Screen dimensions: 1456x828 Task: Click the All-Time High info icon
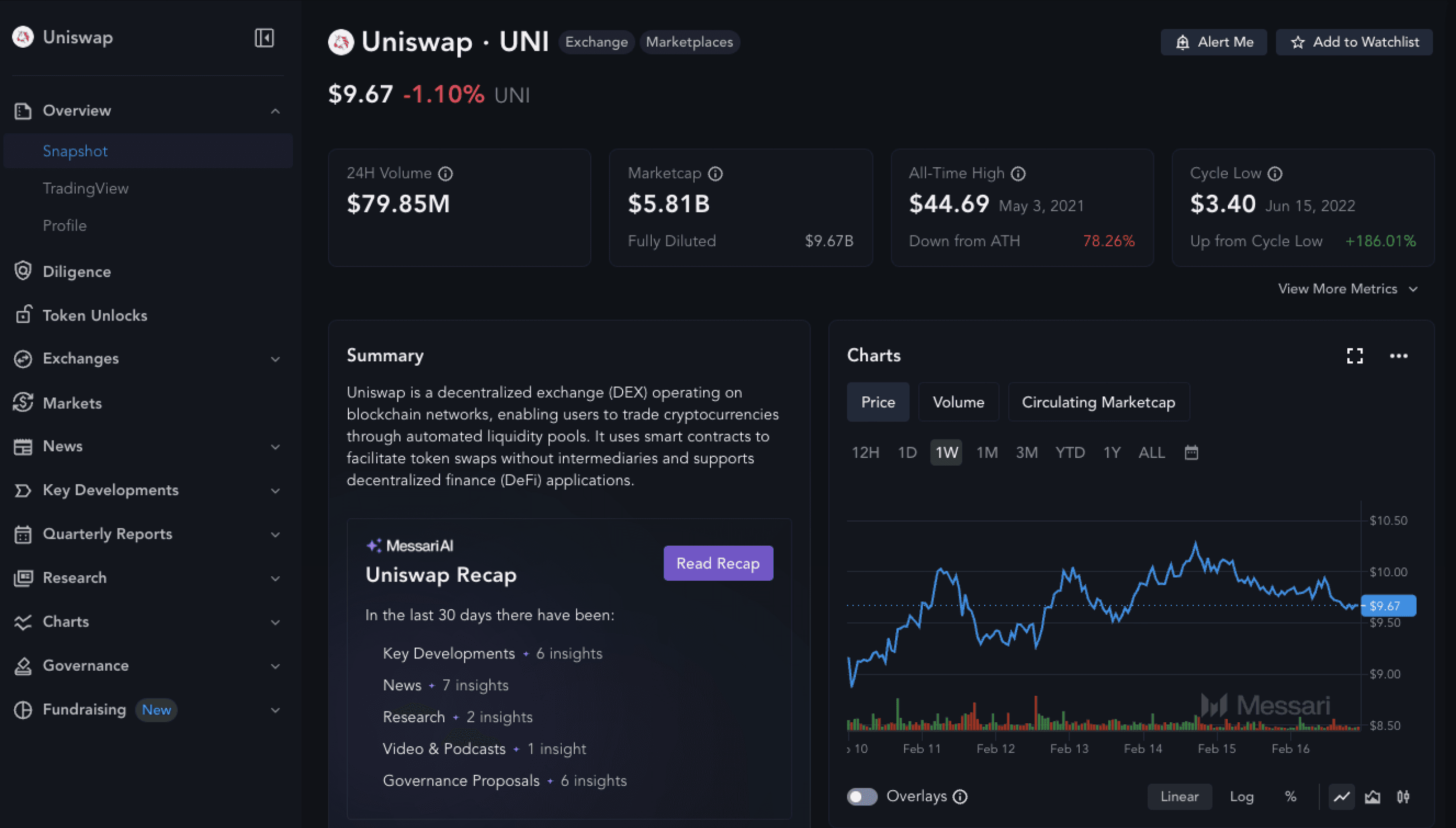(1018, 174)
